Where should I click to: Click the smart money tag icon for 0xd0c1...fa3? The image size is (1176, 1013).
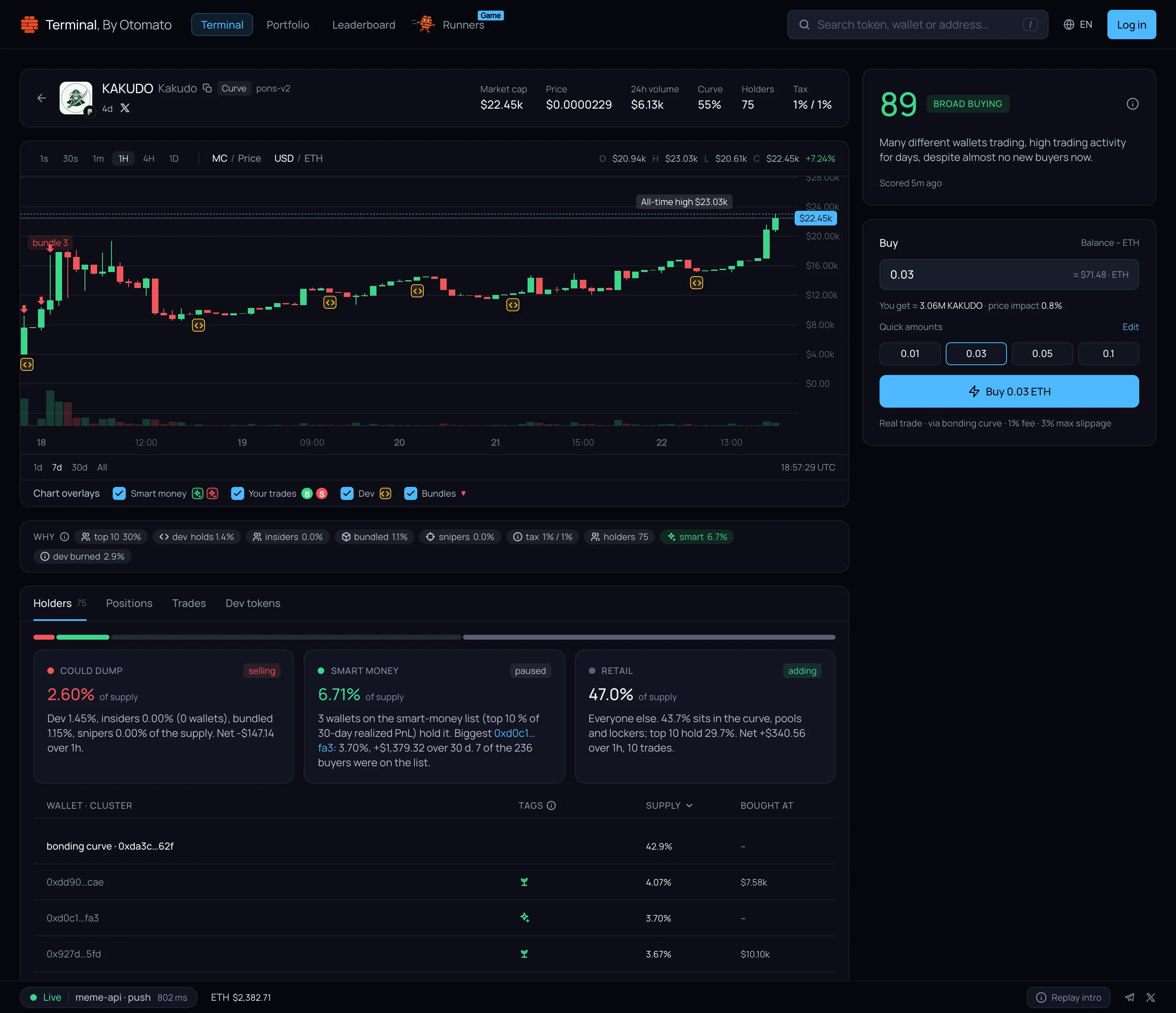click(524, 917)
